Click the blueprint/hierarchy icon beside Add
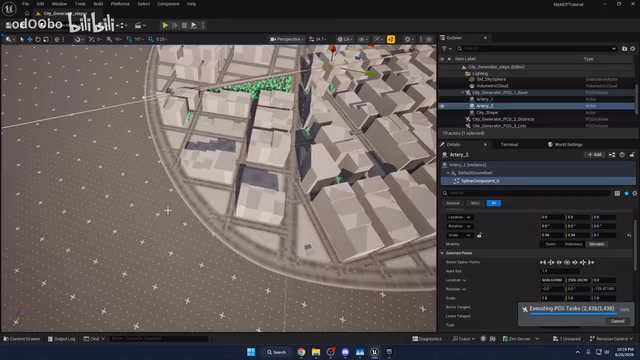The image size is (640, 360). pos(611,155)
